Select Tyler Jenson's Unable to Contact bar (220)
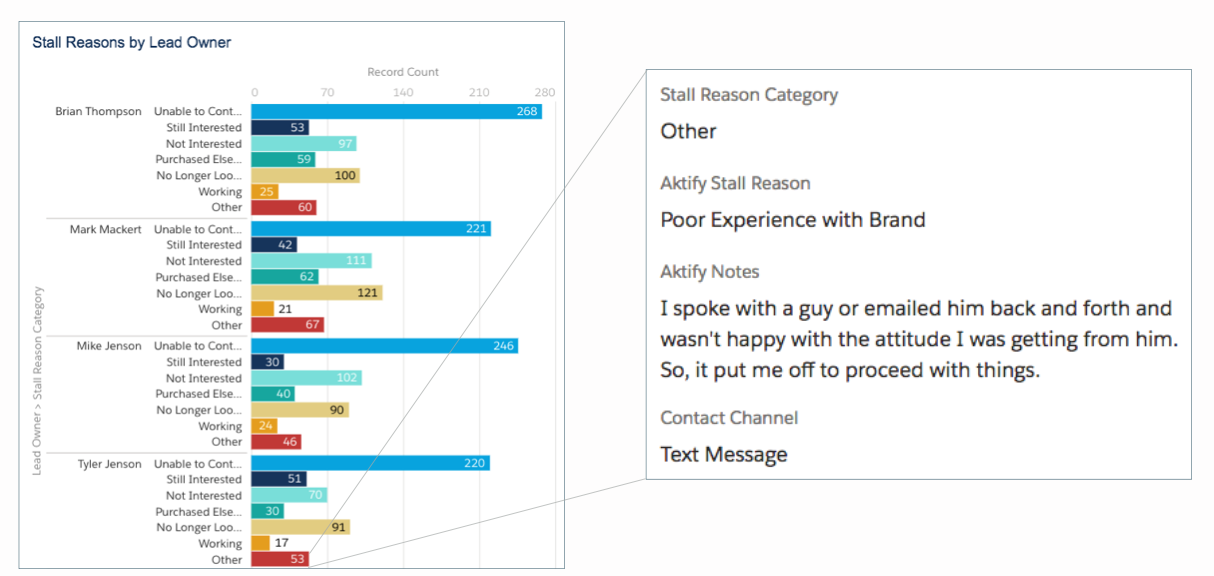Viewport: 1214px width, 576px height. click(370, 463)
